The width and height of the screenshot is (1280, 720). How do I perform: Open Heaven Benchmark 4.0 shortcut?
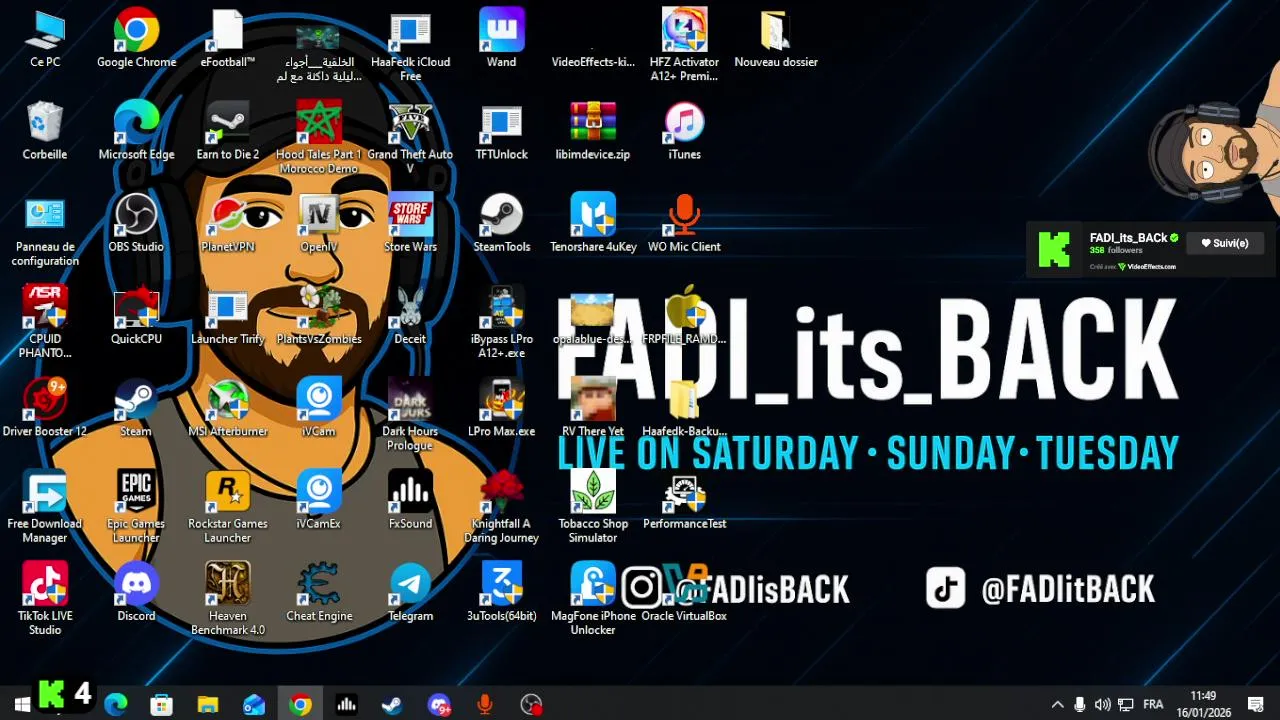coord(228,600)
